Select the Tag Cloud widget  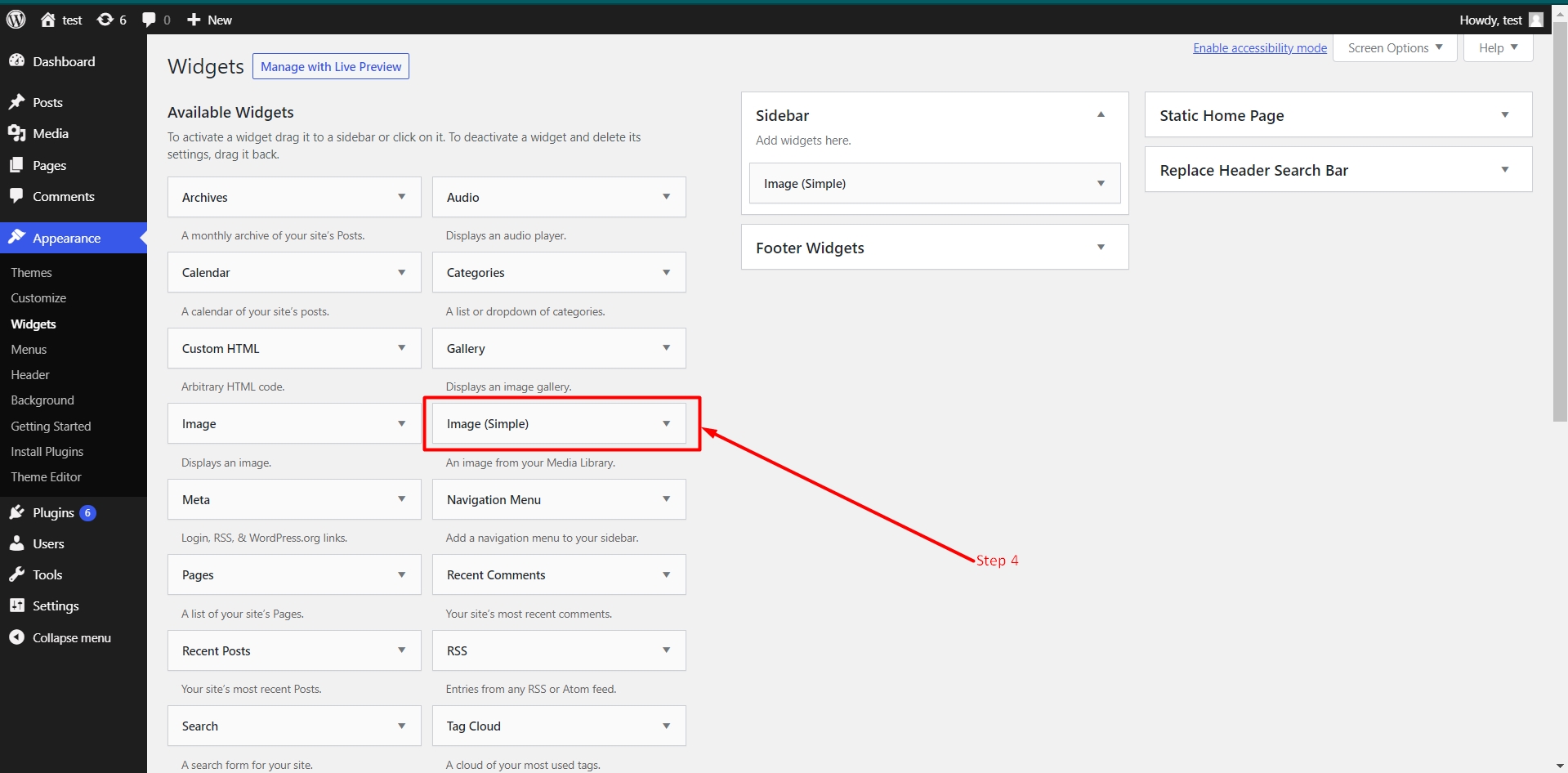(x=559, y=726)
